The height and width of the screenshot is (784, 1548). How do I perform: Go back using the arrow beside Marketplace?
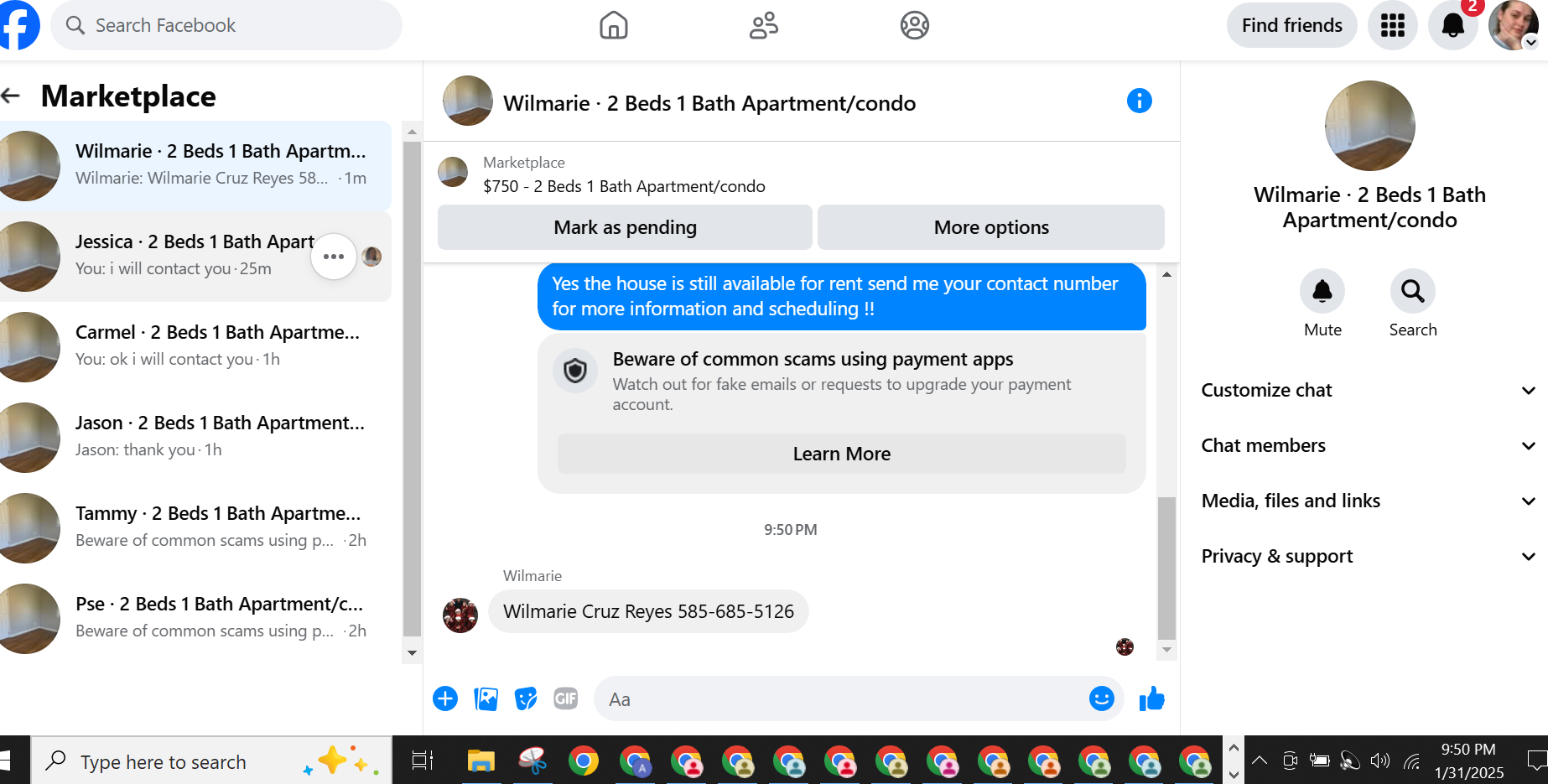pos(11,96)
